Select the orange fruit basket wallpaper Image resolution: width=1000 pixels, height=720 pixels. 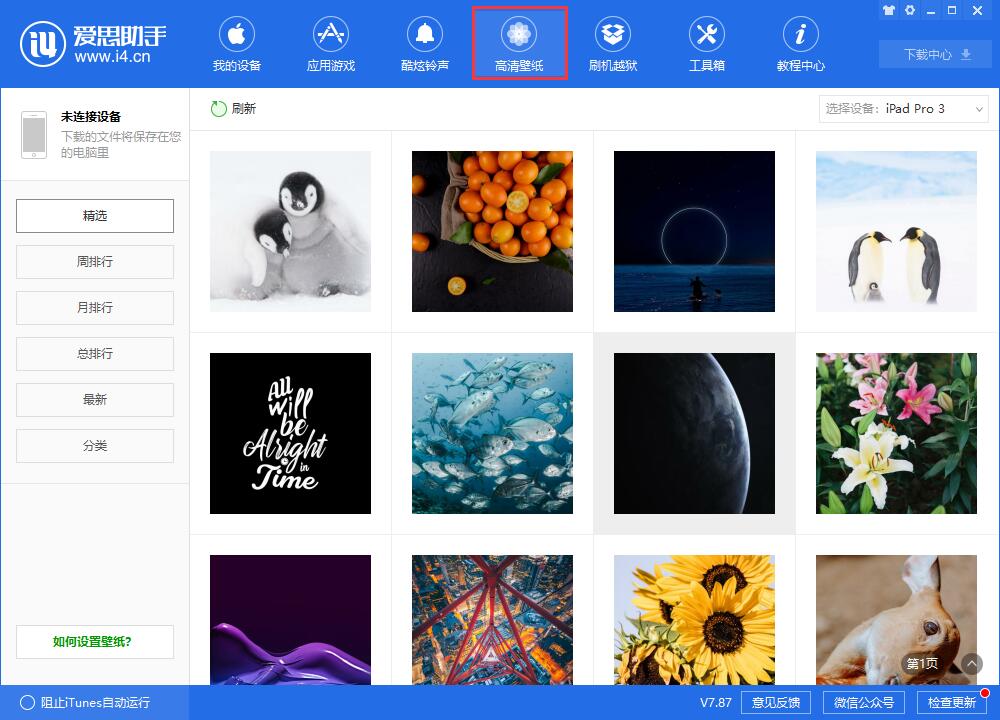tap(492, 231)
